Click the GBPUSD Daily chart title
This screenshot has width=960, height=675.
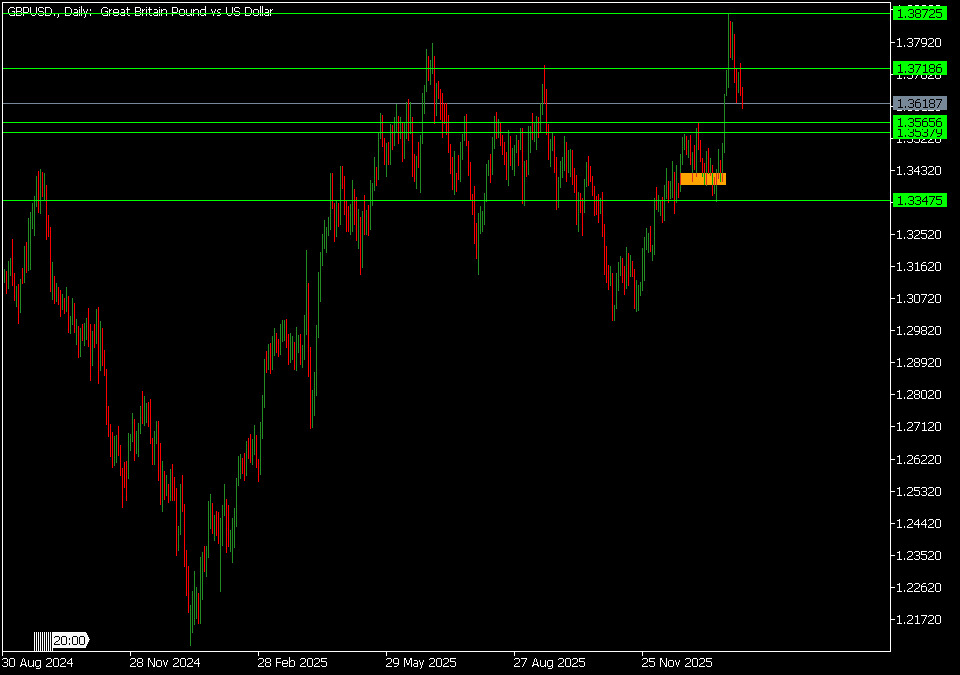[x=140, y=11]
